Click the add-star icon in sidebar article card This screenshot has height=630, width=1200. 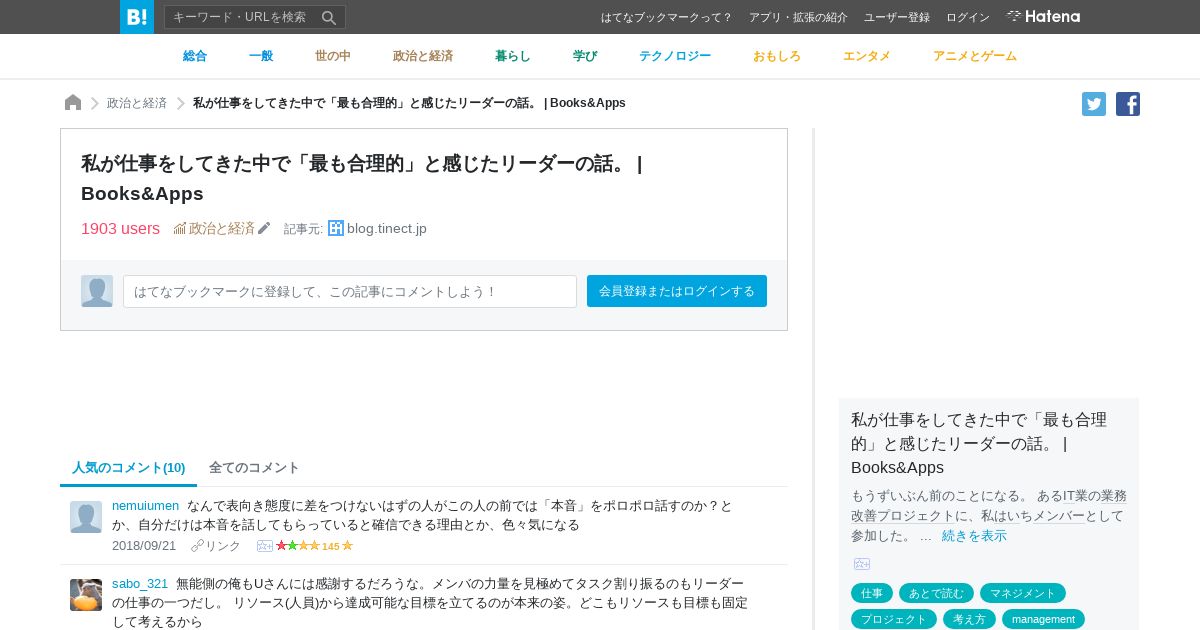862,564
